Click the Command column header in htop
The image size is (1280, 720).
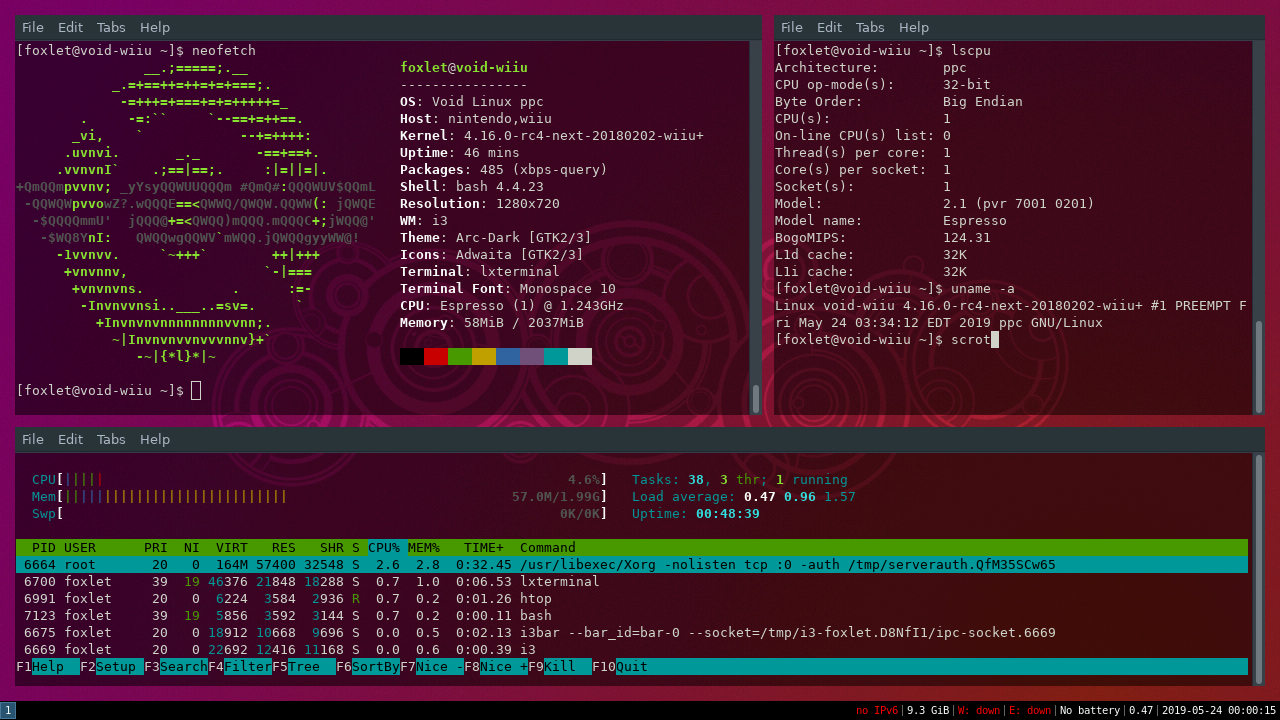[548, 548]
